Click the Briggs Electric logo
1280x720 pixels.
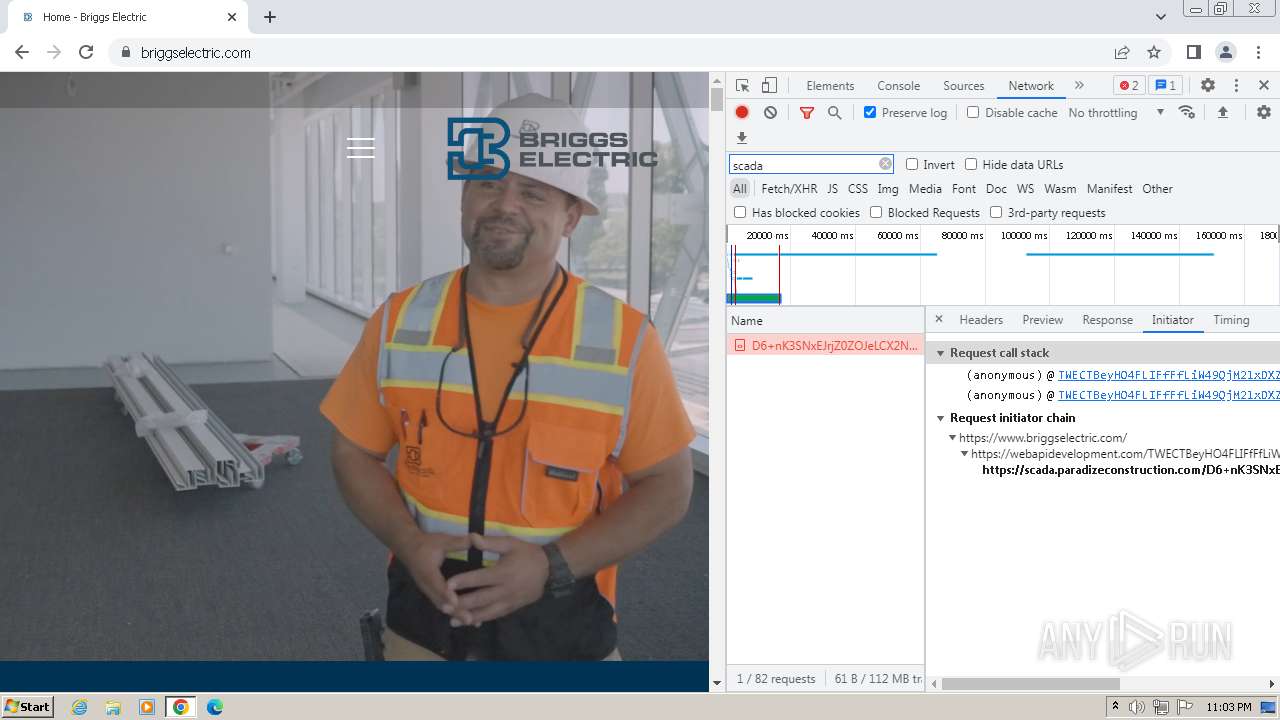pos(552,148)
